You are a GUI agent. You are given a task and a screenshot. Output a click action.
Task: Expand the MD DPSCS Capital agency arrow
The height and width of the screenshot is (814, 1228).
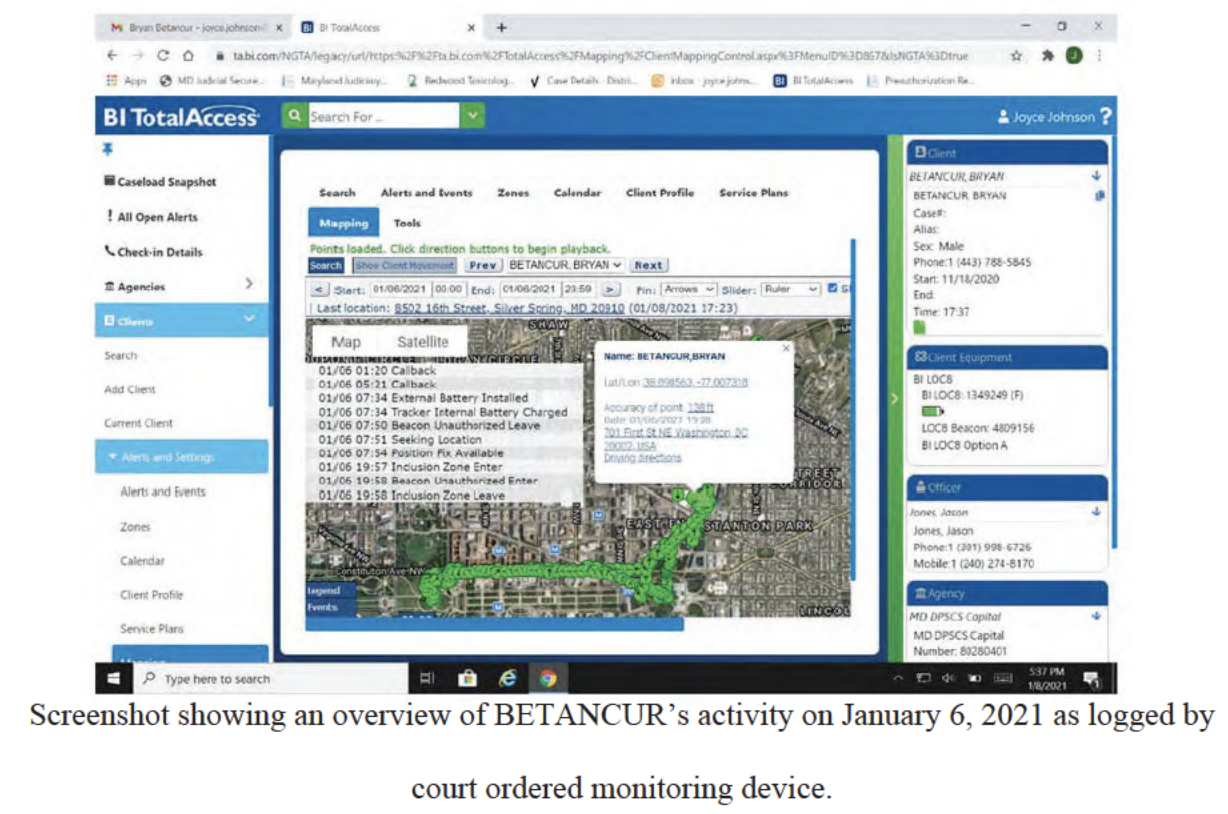(x=1097, y=616)
